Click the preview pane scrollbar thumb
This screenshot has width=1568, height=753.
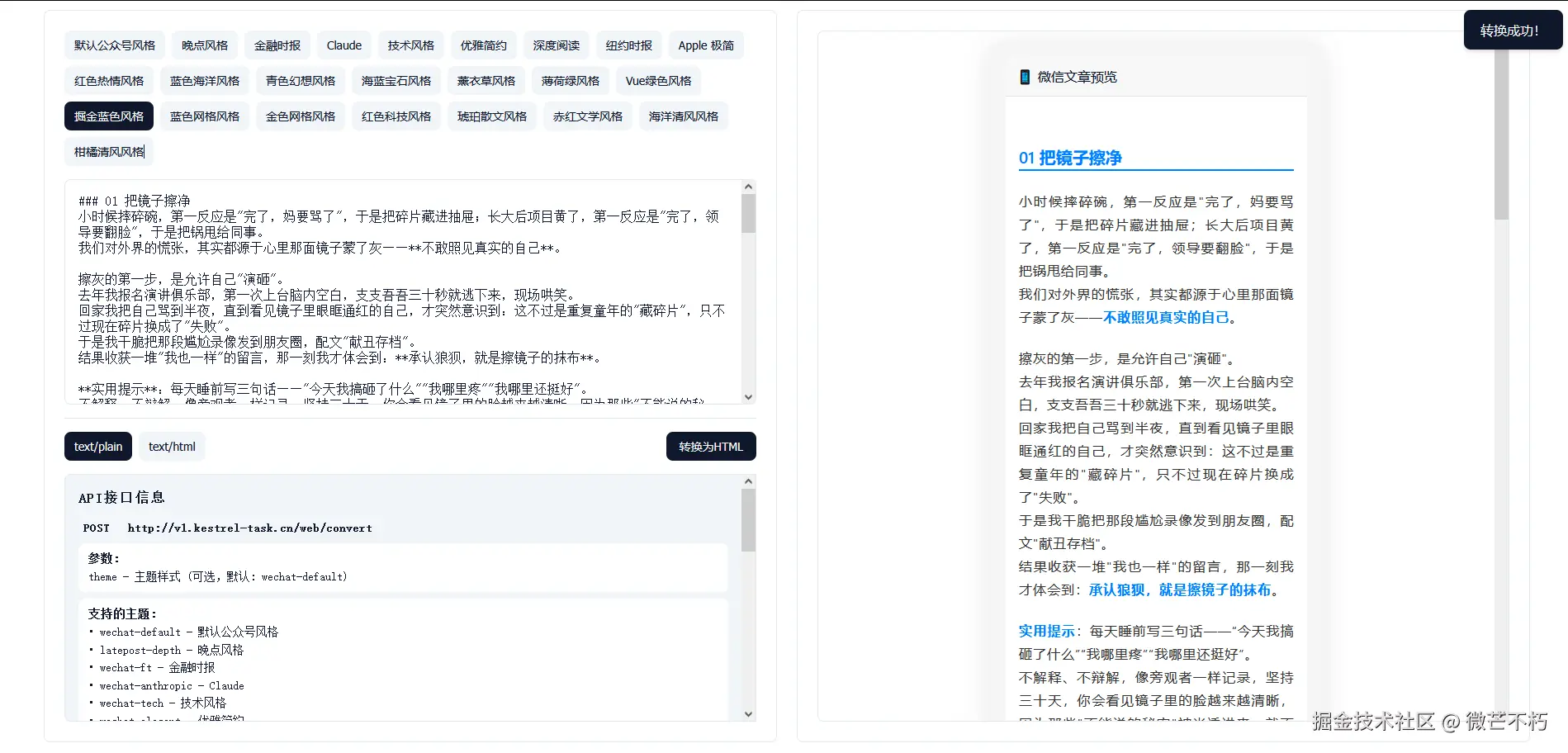pyautogui.click(x=1501, y=132)
